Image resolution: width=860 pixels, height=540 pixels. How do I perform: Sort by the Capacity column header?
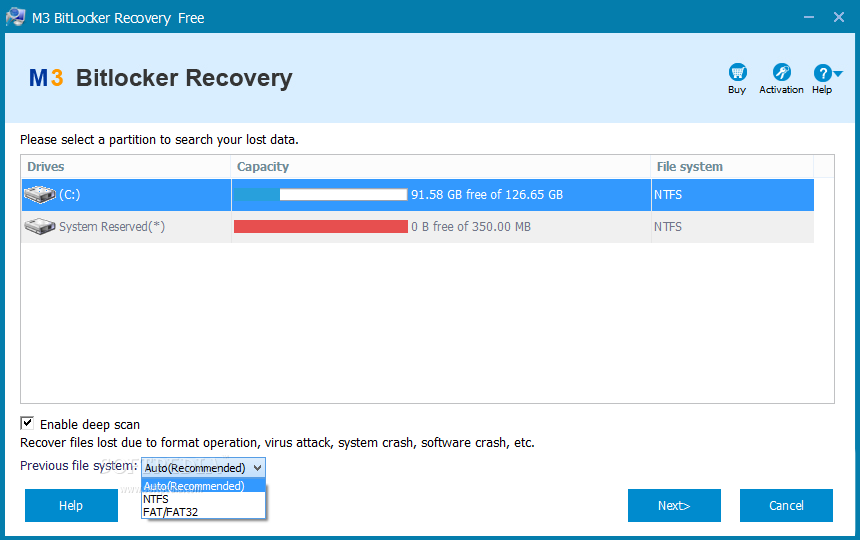point(441,167)
